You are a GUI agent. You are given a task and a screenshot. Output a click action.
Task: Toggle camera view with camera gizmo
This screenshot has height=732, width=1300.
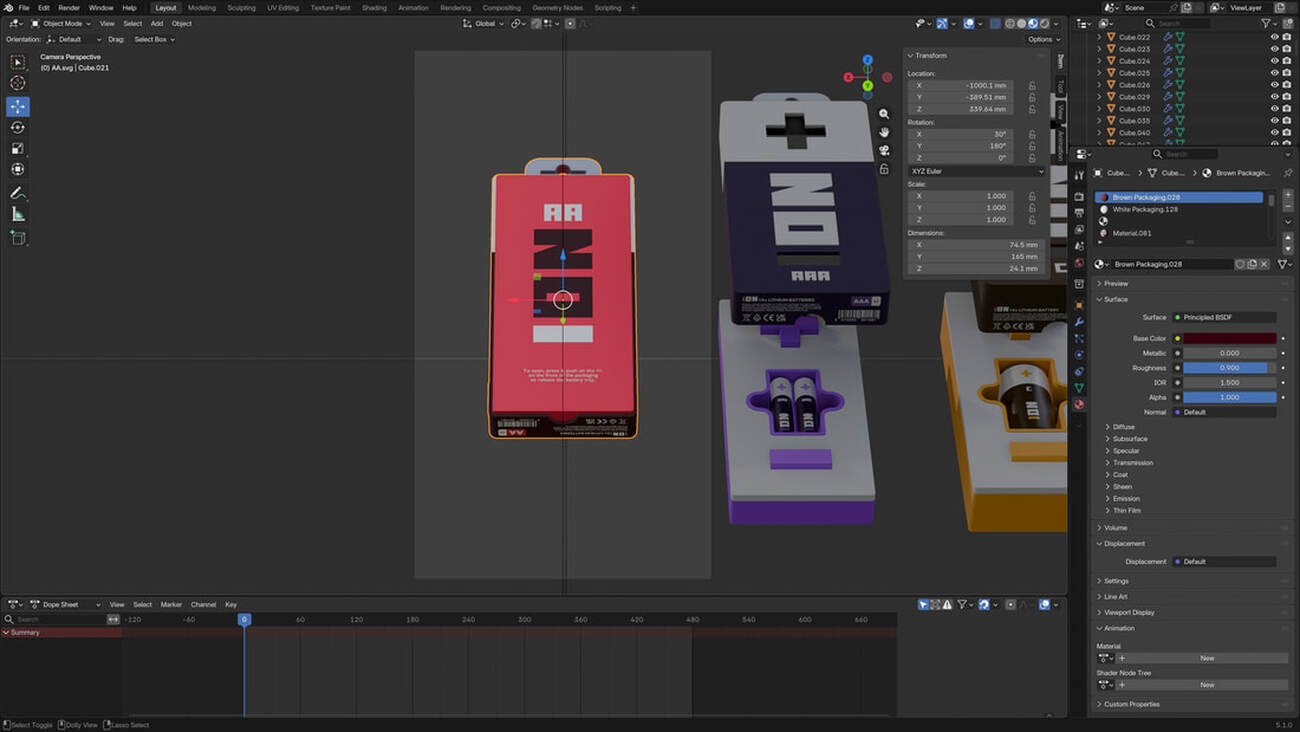[x=884, y=151]
